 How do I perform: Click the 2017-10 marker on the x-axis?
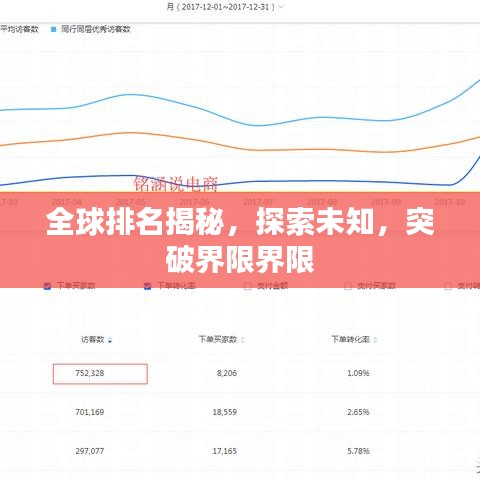[x=450, y=202]
